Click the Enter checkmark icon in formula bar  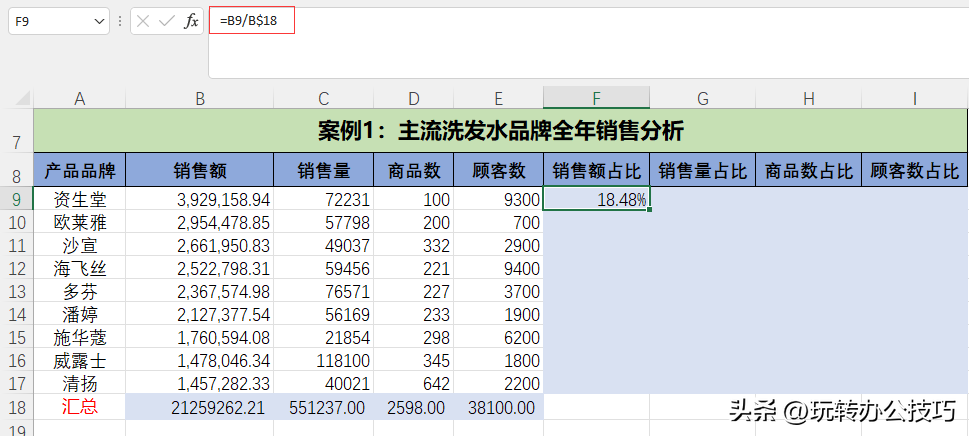click(x=167, y=22)
